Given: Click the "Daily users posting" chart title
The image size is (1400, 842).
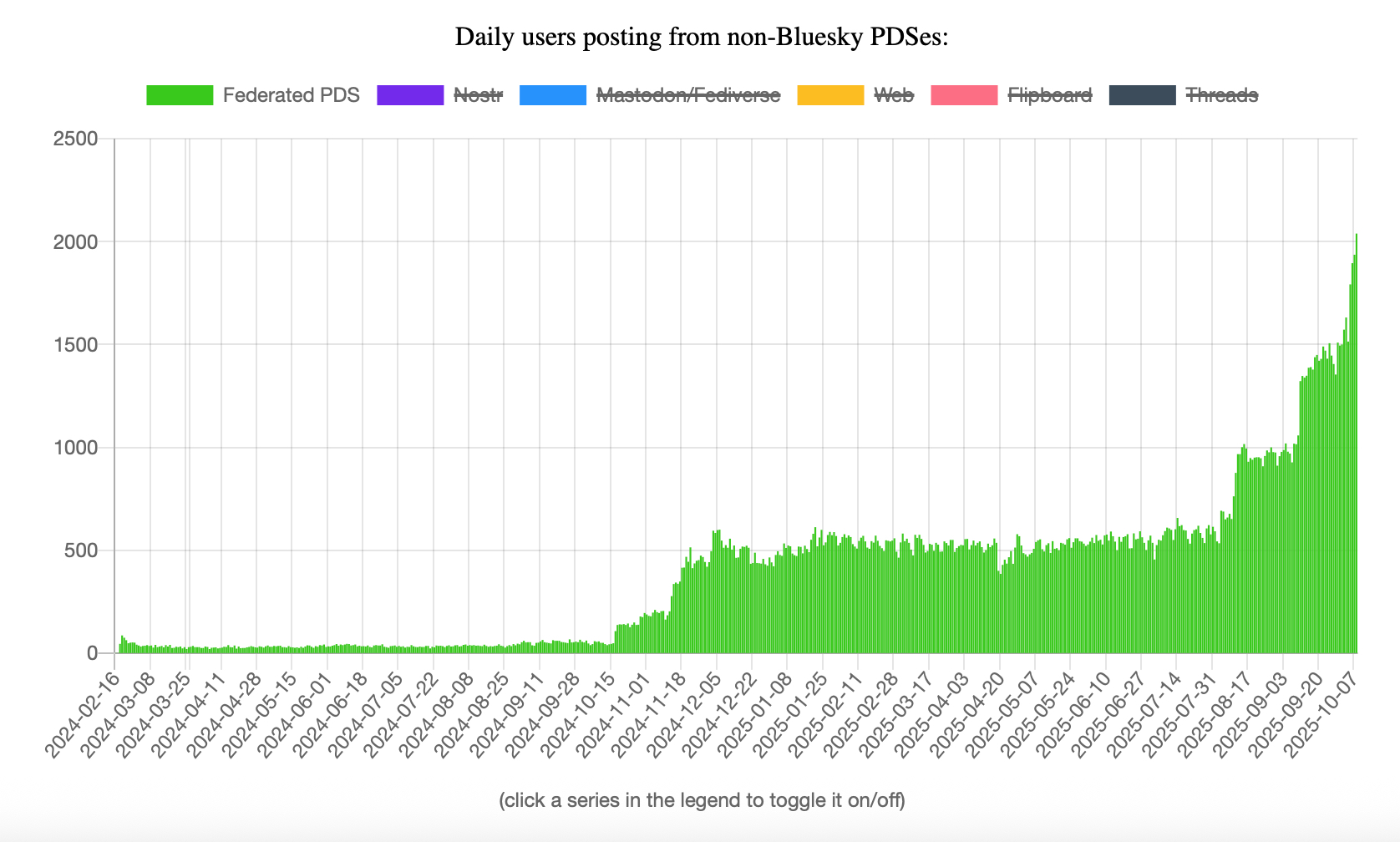Looking at the screenshot, I should [x=702, y=38].
